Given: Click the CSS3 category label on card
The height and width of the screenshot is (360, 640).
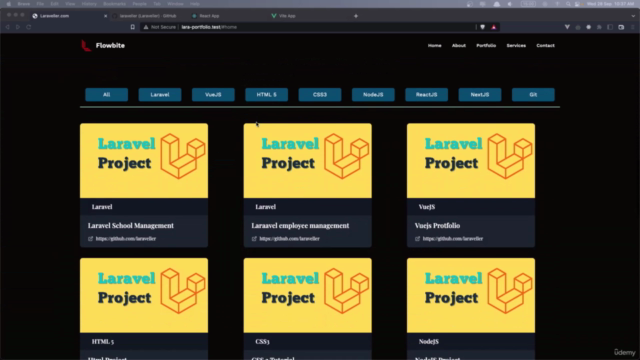Looking at the screenshot, I should click(x=262, y=342).
